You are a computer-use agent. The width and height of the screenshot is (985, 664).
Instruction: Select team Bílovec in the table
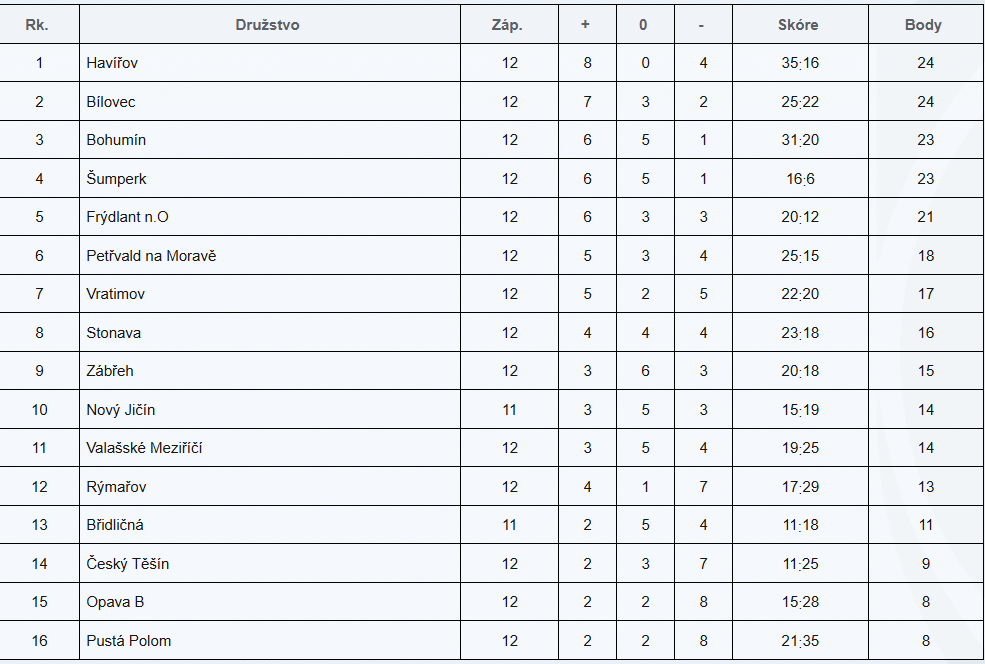pyautogui.click(x=111, y=102)
